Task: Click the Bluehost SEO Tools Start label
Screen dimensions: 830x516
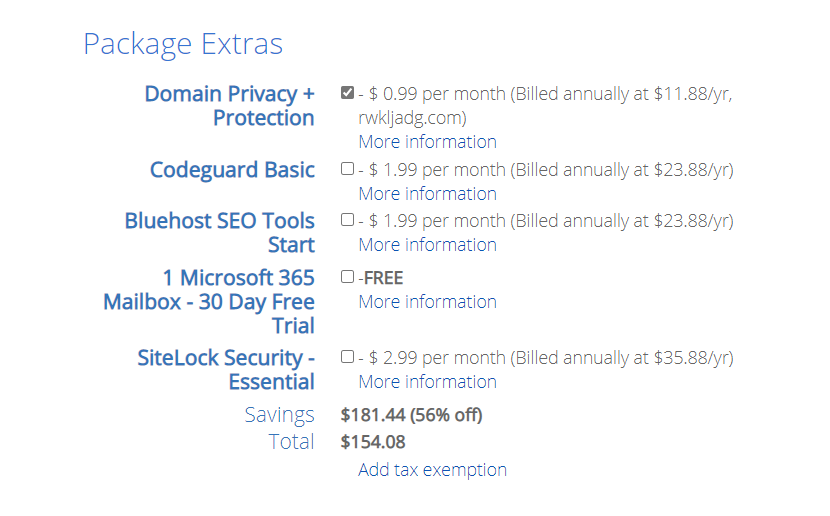Action: click(x=219, y=233)
